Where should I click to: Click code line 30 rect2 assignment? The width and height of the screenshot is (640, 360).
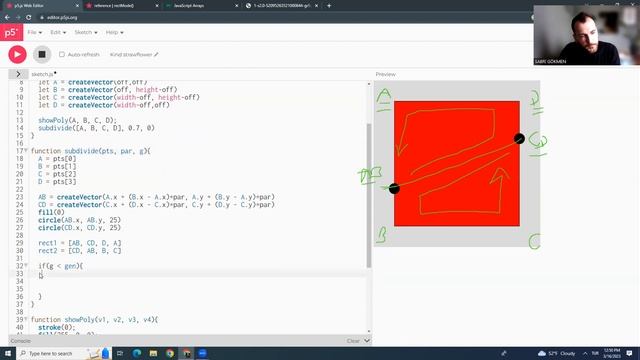80,251
